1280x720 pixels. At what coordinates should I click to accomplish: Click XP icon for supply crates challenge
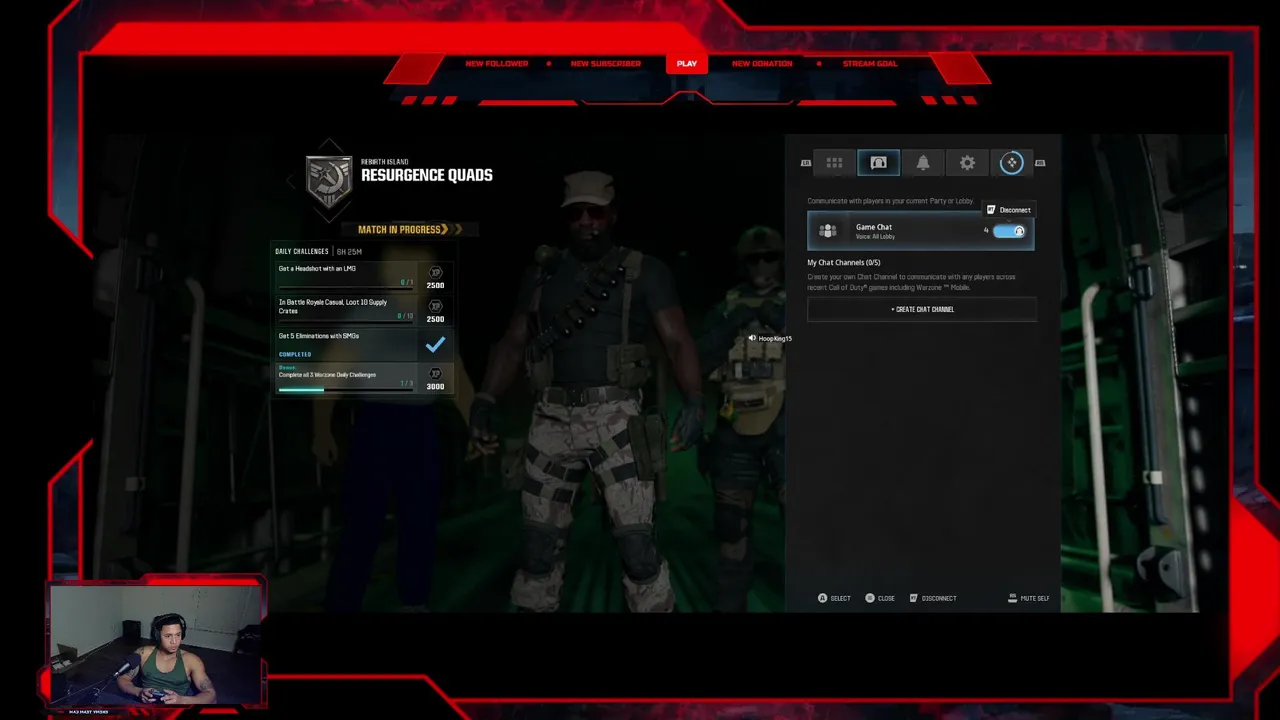(x=435, y=306)
